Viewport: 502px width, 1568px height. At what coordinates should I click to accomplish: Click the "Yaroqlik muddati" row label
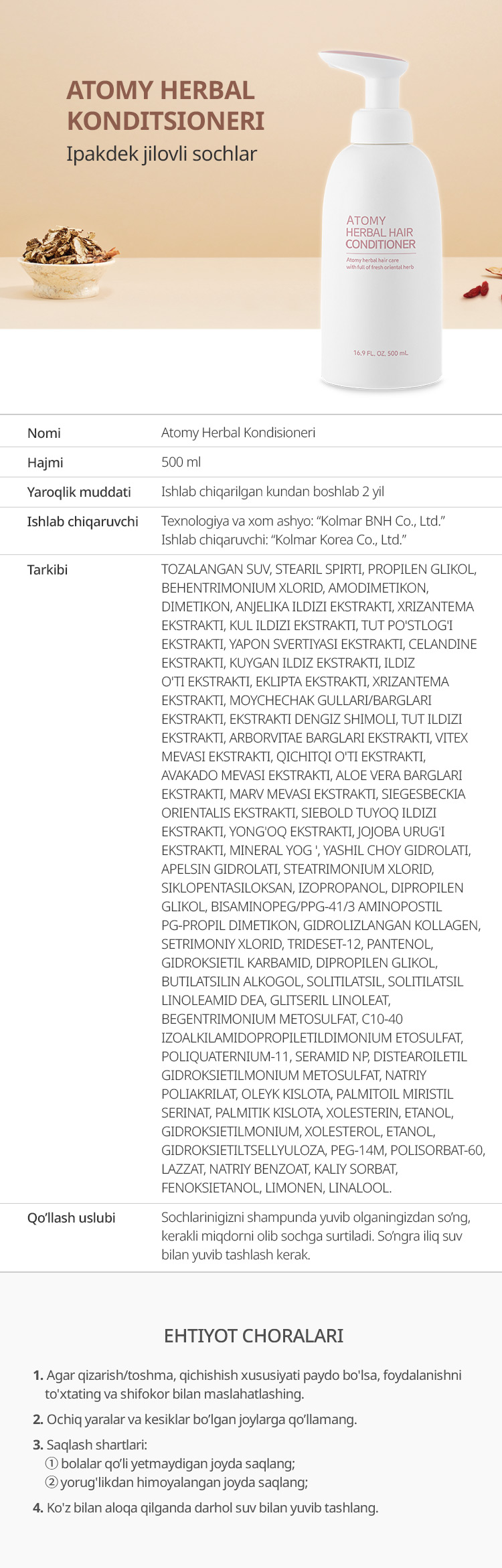(79, 492)
